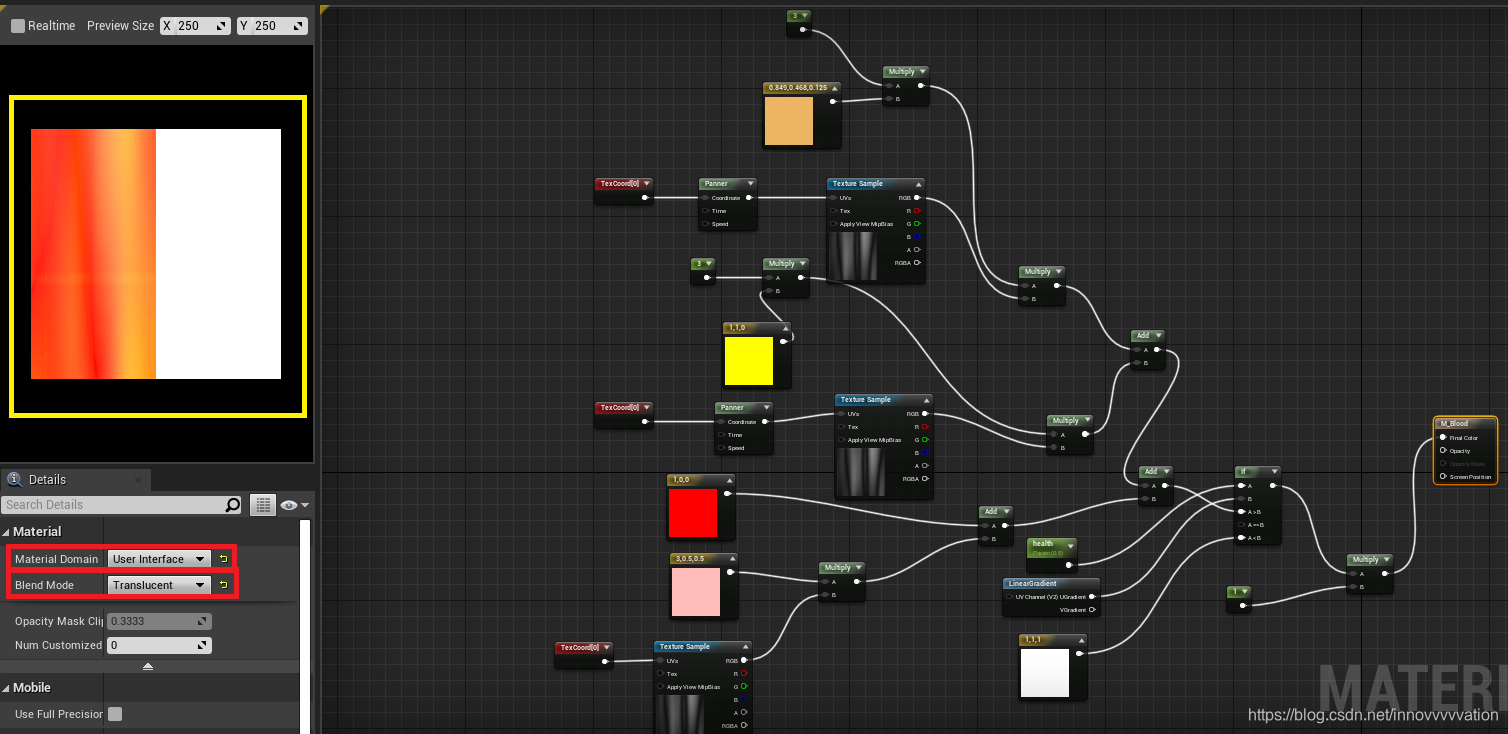The height and width of the screenshot is (734, 1508).
Task: Click the material preview viewport
Action: click(157, 255)
